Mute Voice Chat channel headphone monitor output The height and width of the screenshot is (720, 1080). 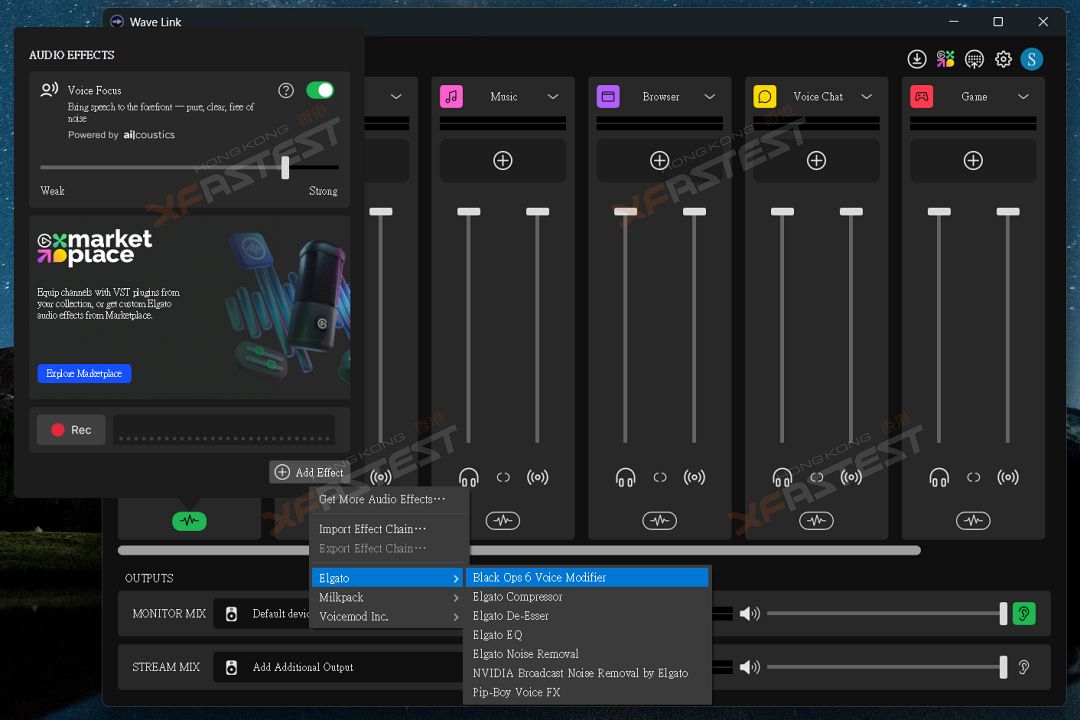coord(782,477)
